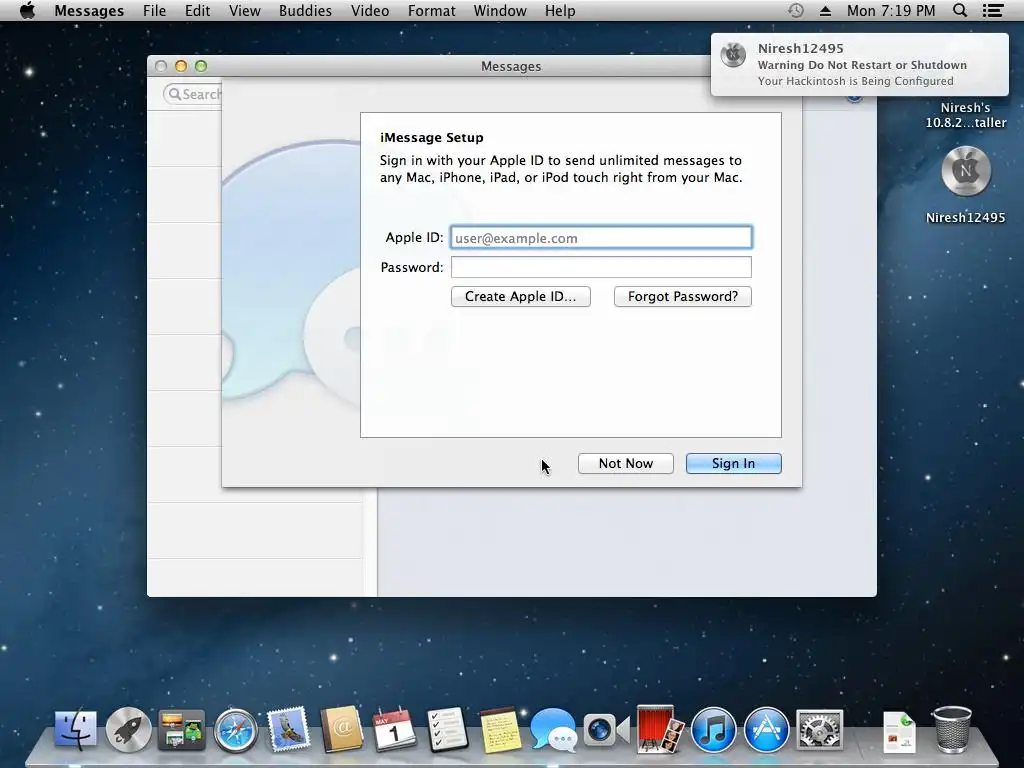This screenshot has width=1024, height=768.
Task: Open the Buddies menu
Action: pos(305,10)
